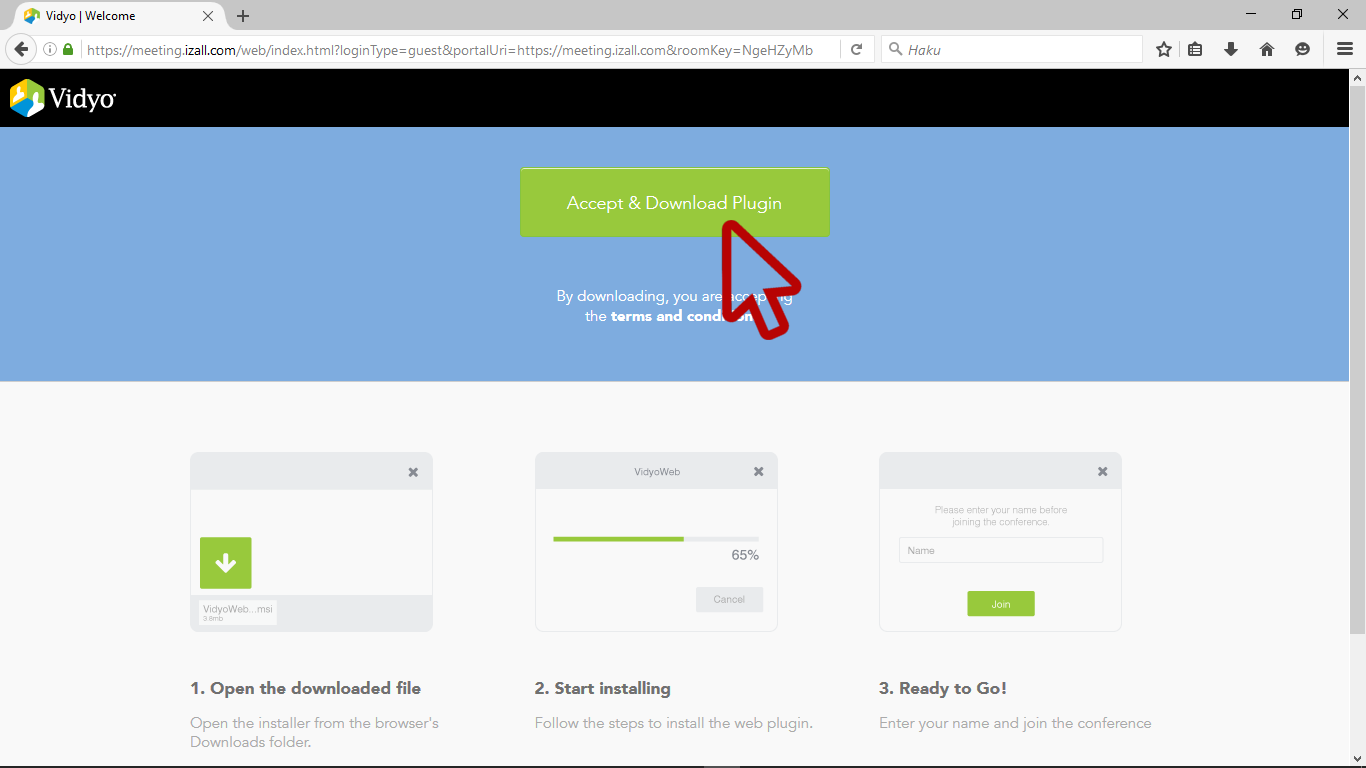
Task: Close the Vidyo Welcome tab
Action: click(x=208, y=16)
